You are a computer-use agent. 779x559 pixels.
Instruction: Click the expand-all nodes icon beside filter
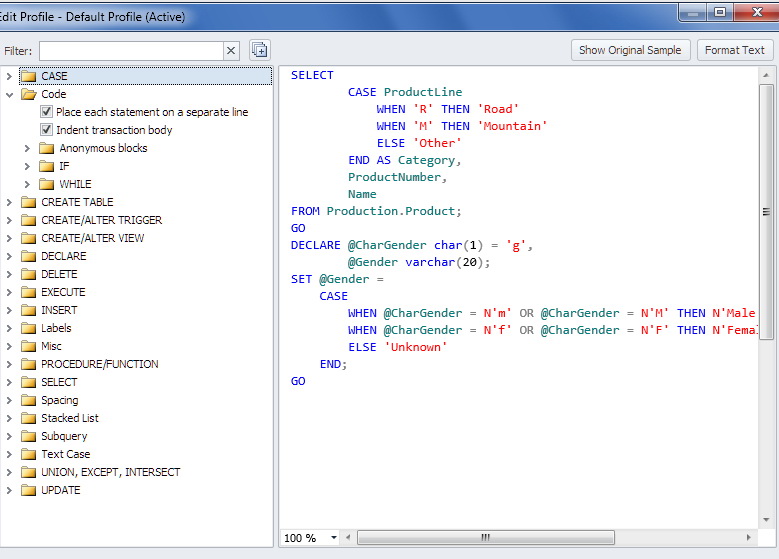coord(259,50)
